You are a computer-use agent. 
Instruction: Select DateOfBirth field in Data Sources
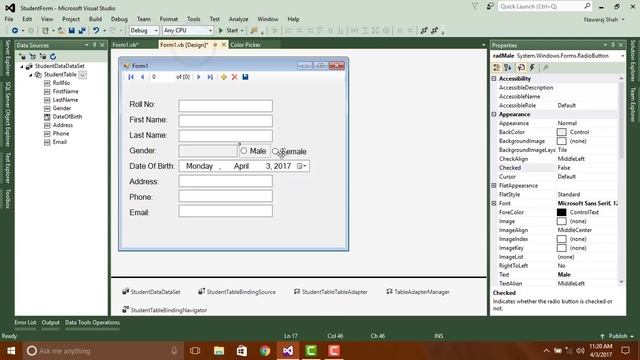[x=67, y=117]
